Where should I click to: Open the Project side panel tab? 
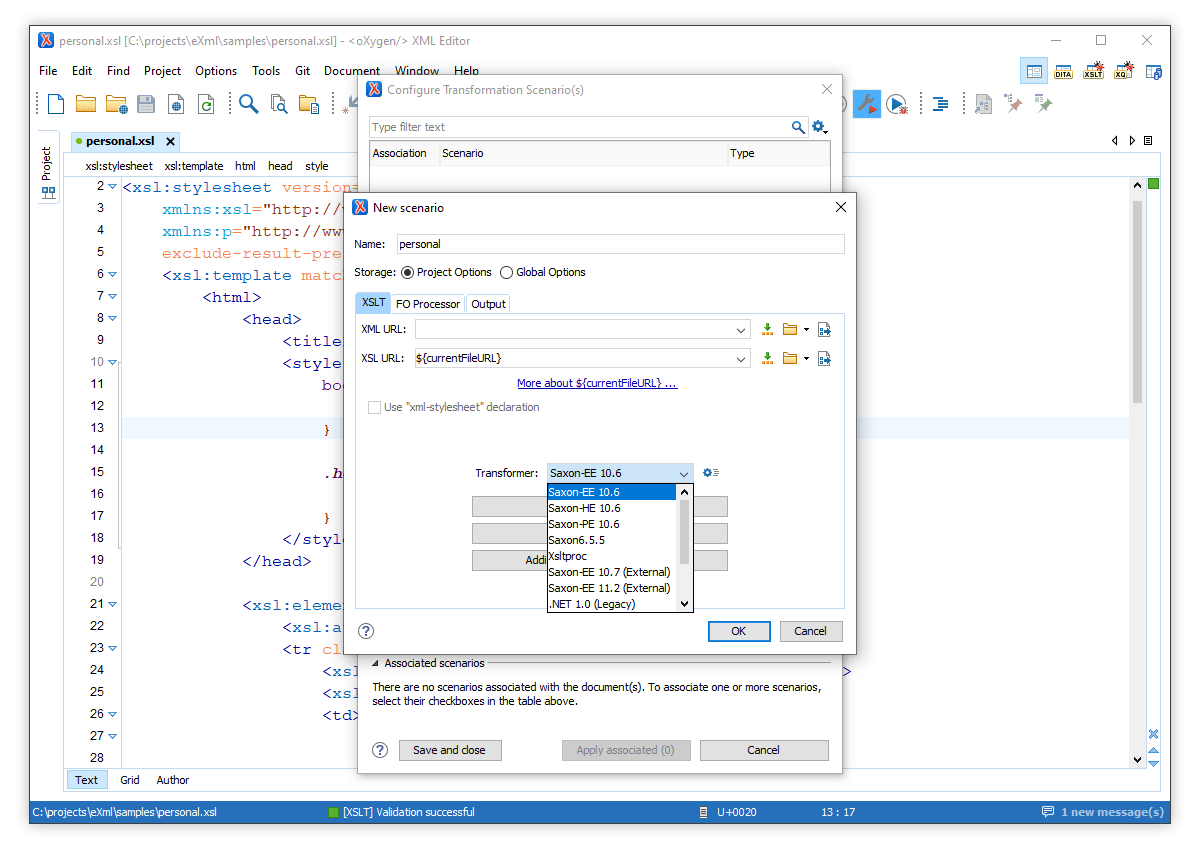46,166
